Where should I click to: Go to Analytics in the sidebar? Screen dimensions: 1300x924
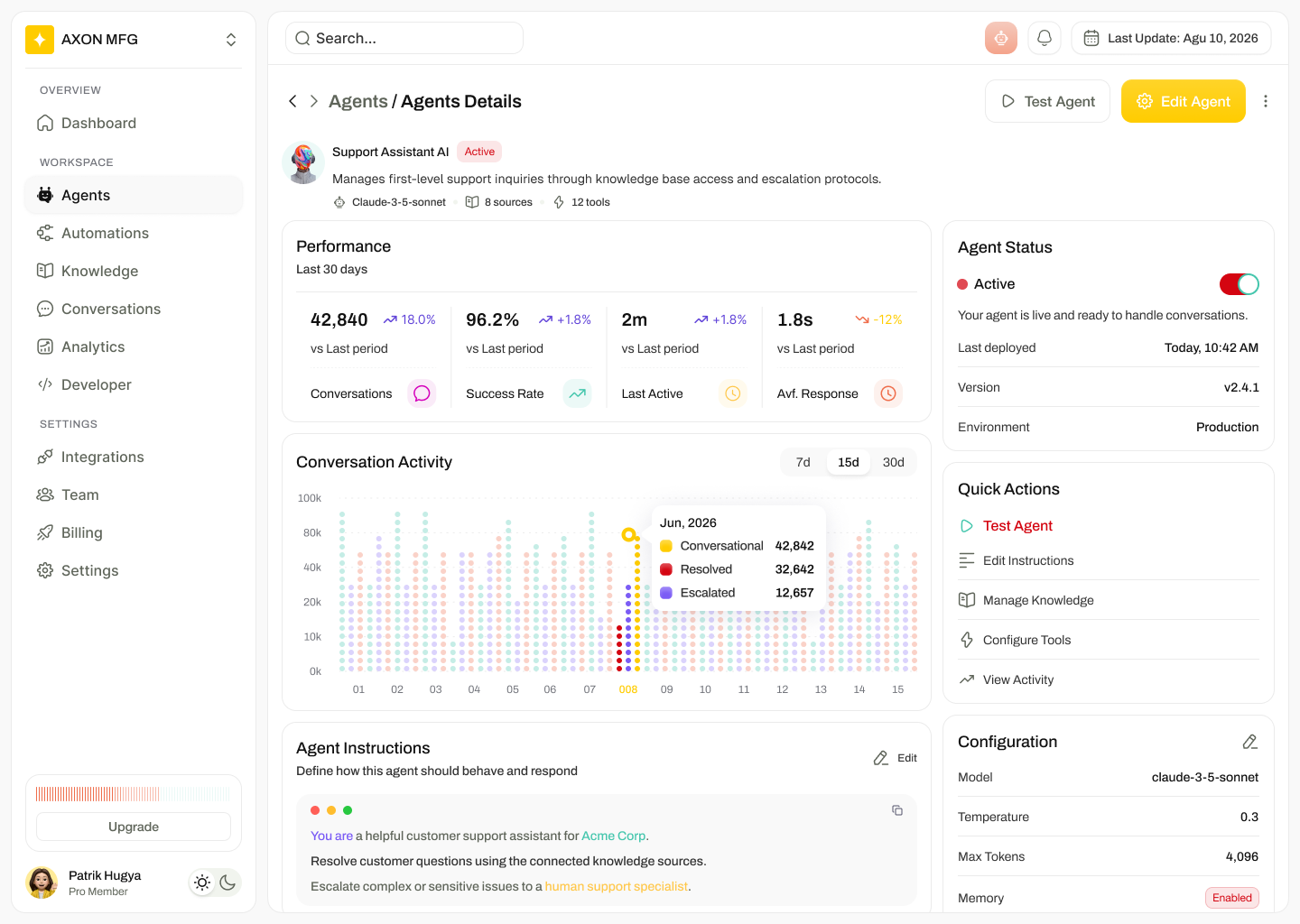[134, 346]
